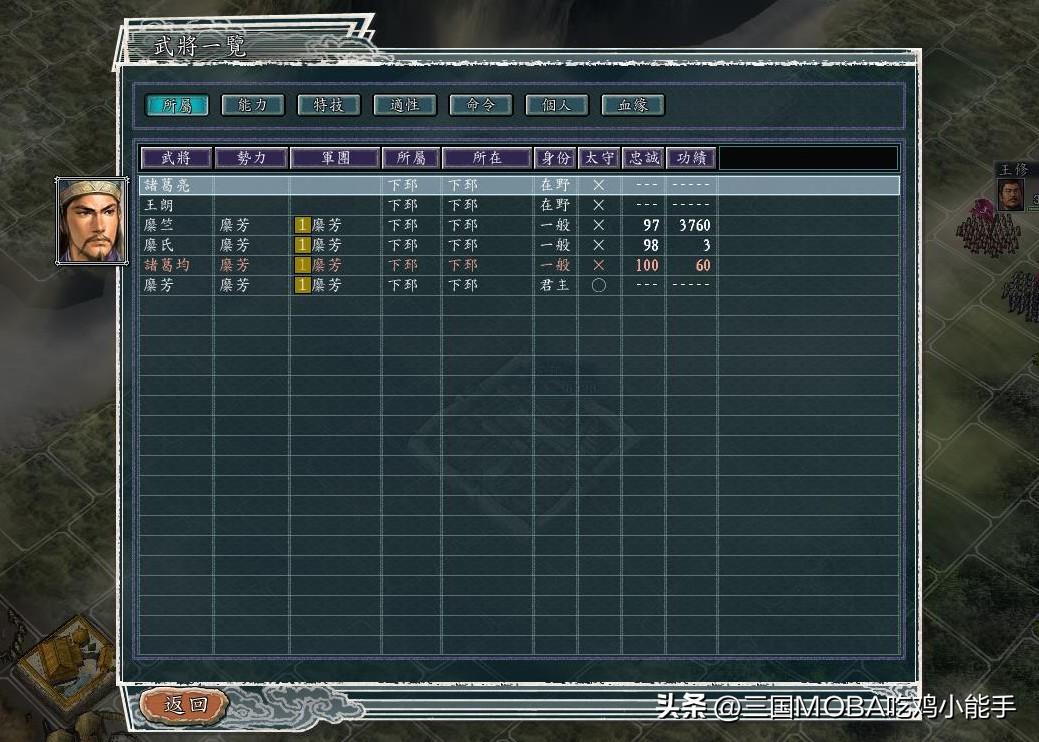Click the corps 1 icon in 糜氏 row
The width and height of the screenshot is (1039, 742).
303,245
